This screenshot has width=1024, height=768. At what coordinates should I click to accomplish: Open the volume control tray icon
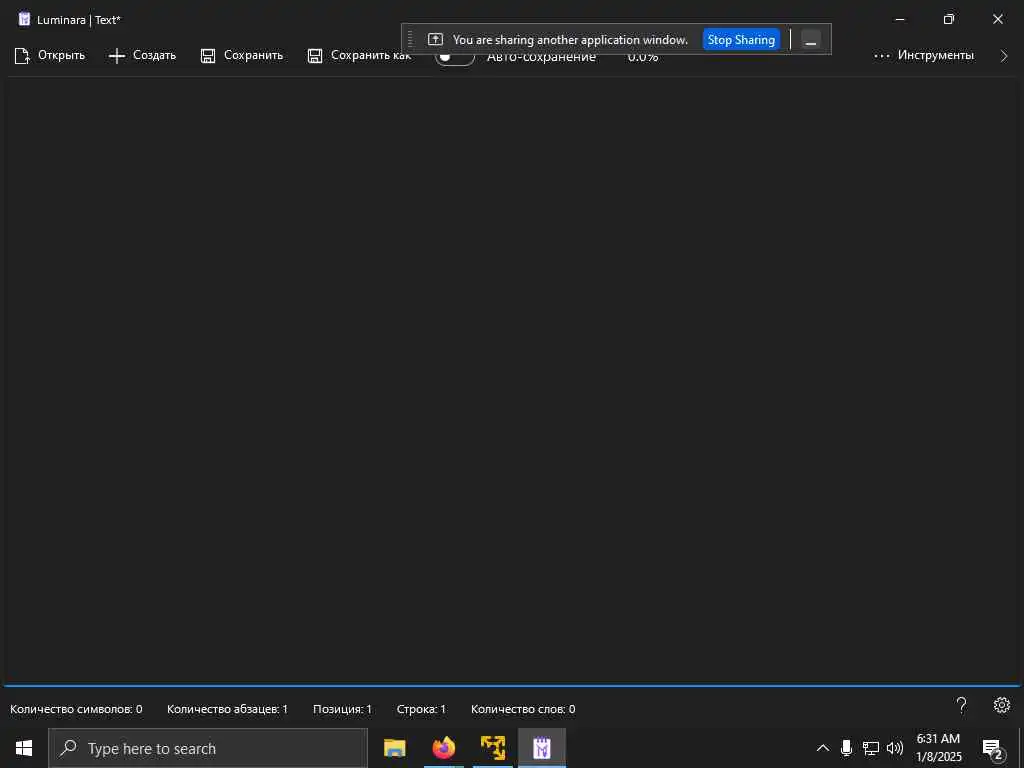(895, 748)
